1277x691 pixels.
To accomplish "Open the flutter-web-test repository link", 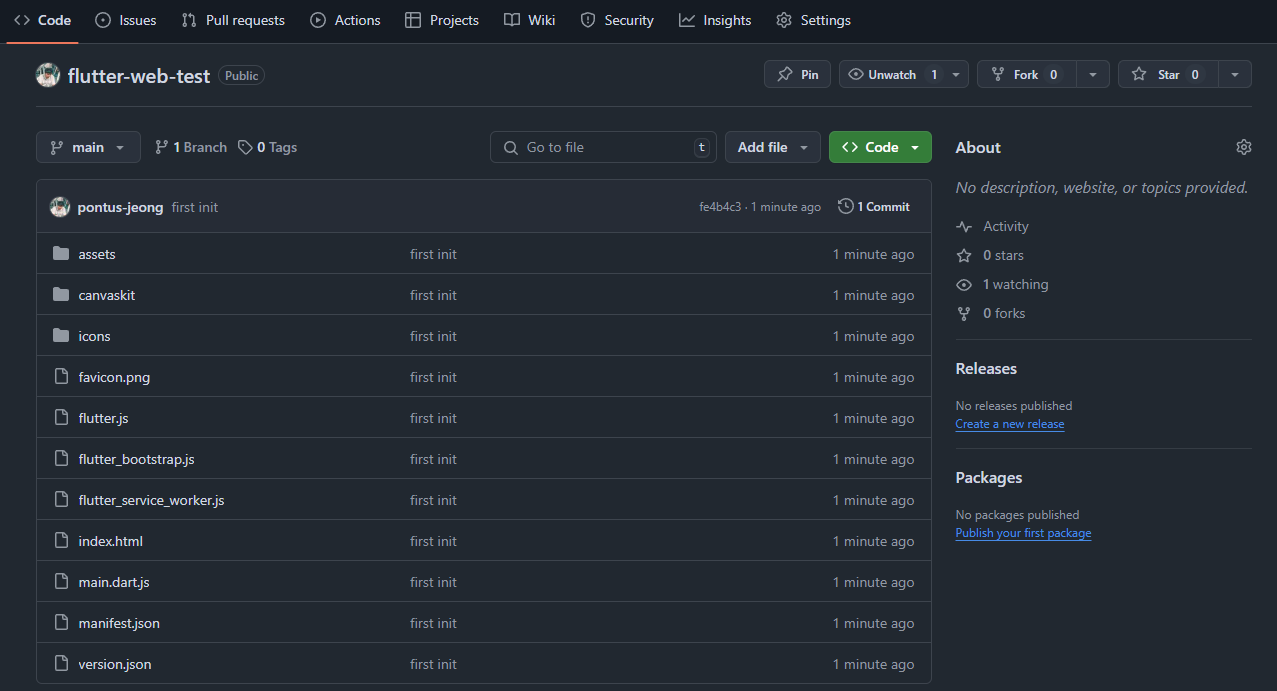I will [x=139, y=76].
